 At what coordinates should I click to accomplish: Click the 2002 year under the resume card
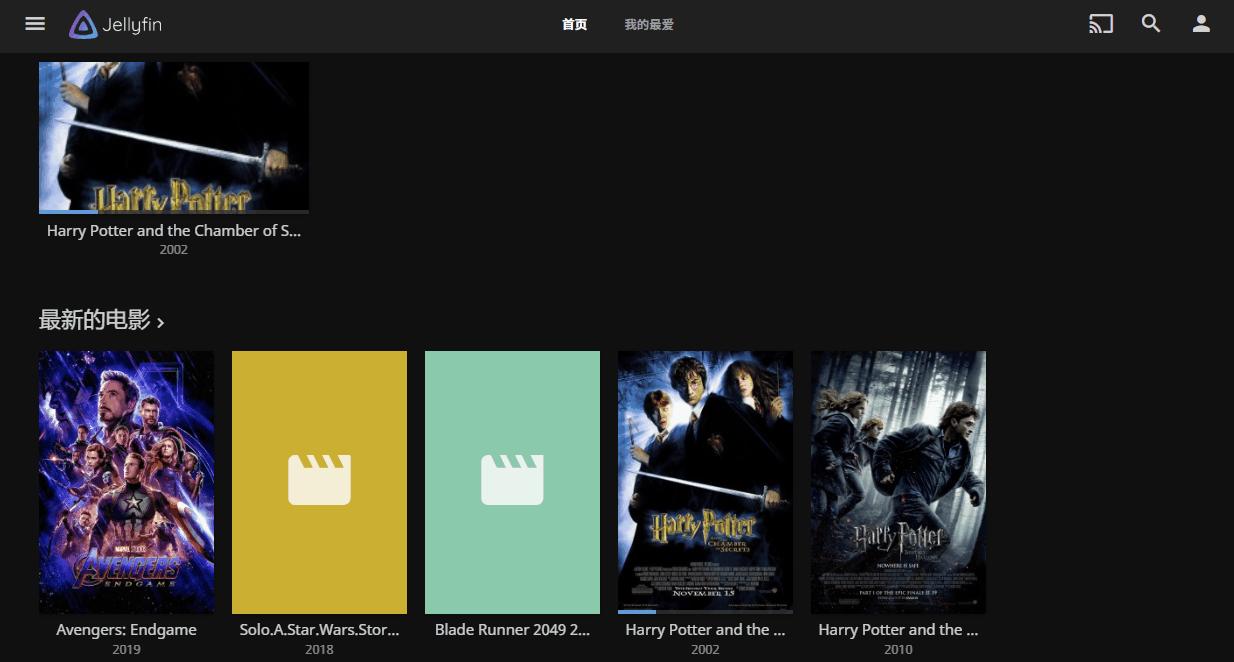(174, 250)
